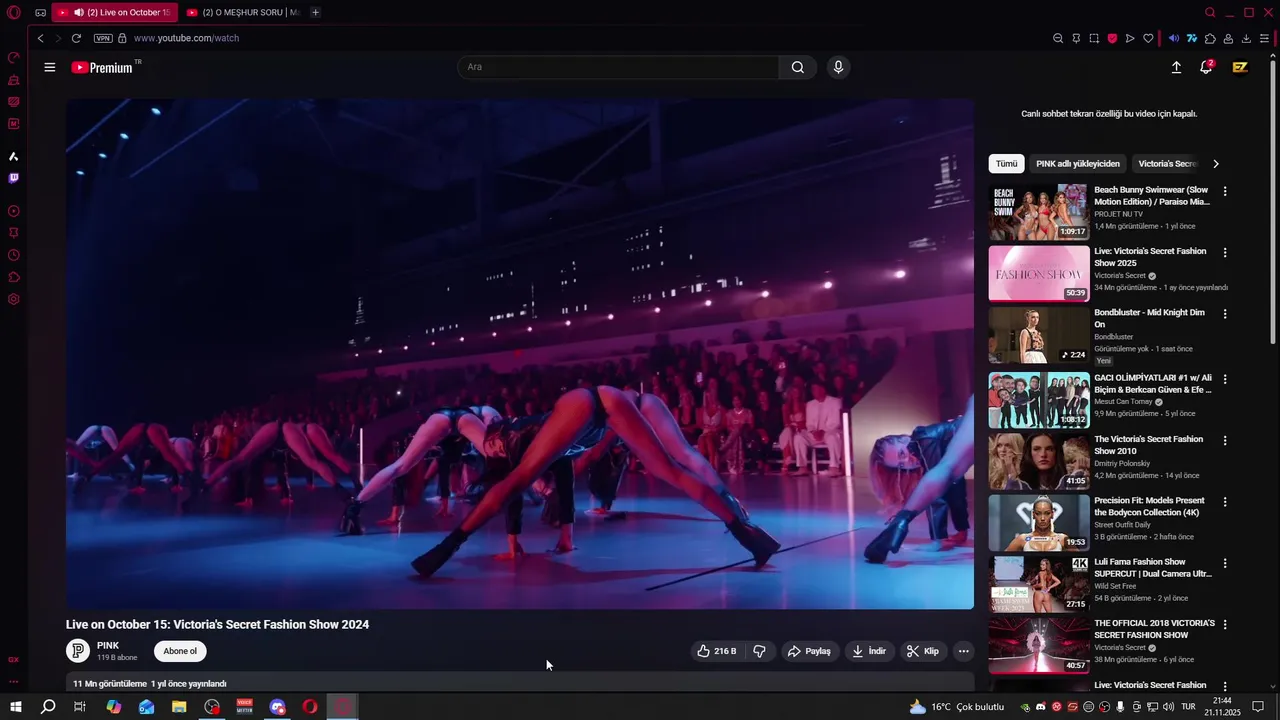The height and width of the screenshot is (720, 1280).
Task: Toggle subscription with Abone ol button
Action: pyautogui.click(x=180, y=651)
